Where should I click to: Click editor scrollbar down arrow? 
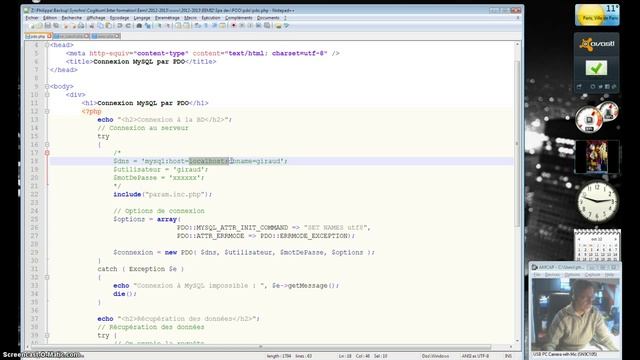pos(517,341)
